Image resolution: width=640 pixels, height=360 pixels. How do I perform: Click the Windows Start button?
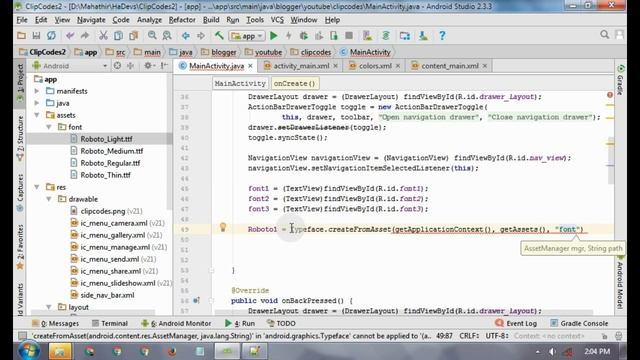(29, 351)
